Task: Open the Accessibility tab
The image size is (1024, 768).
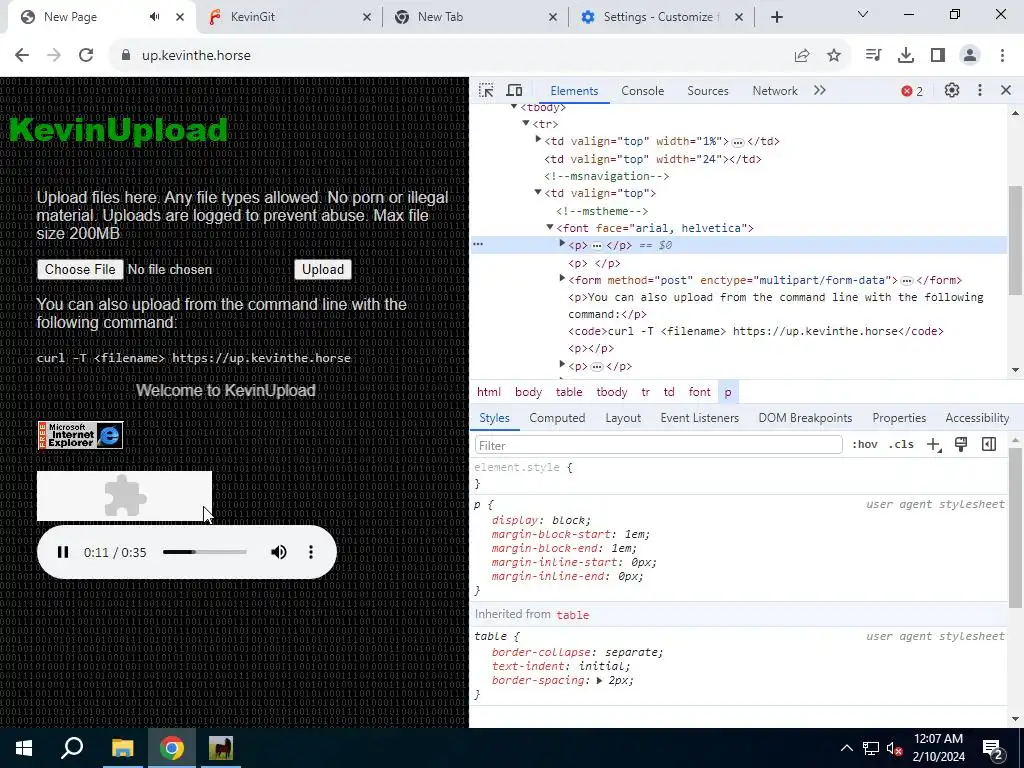Action: point(977,418)
